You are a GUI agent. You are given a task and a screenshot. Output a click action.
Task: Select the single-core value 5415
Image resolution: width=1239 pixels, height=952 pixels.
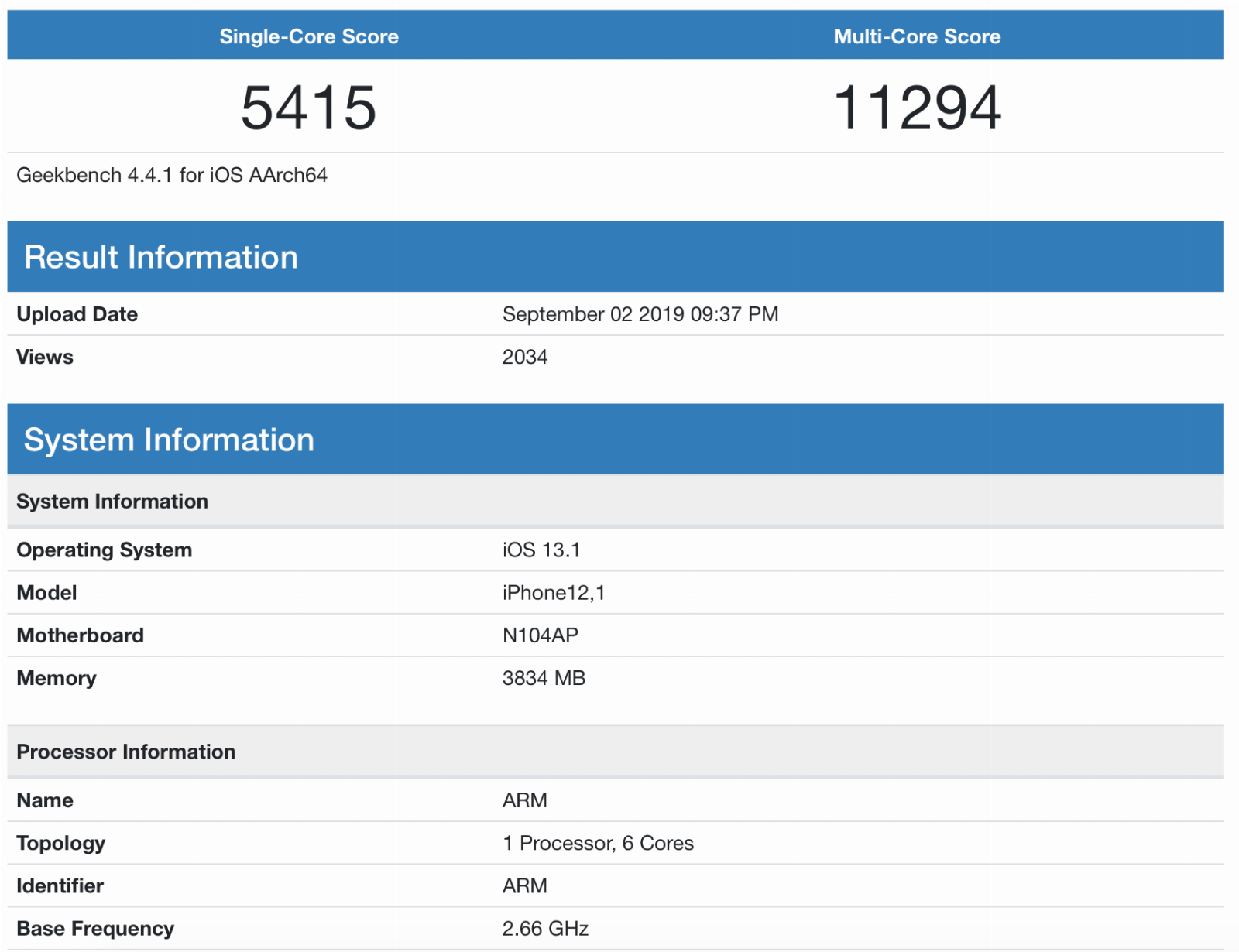[x=308, y=108]
